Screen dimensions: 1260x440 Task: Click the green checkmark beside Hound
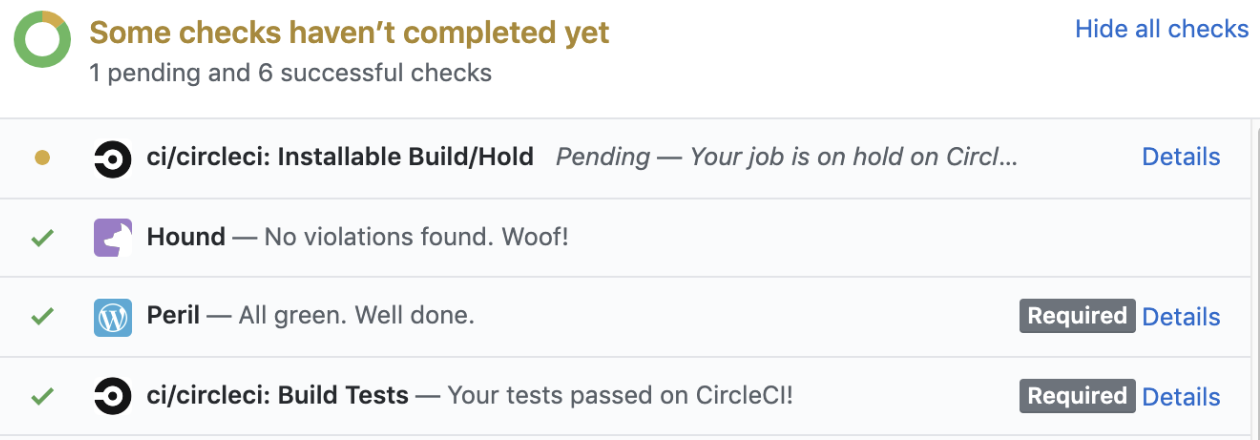[42, 238]
